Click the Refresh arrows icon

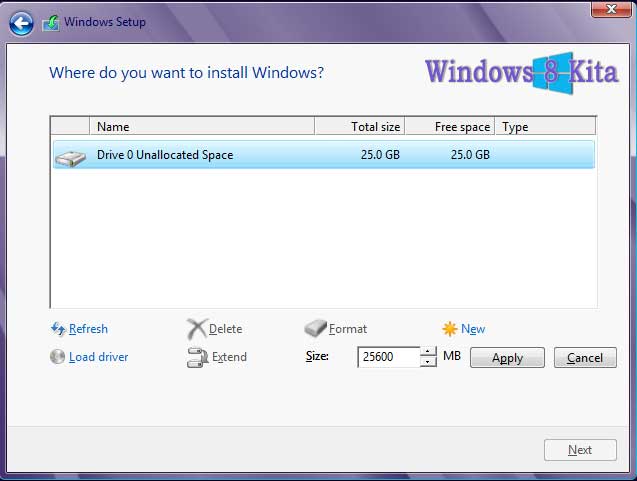point(58,329)
